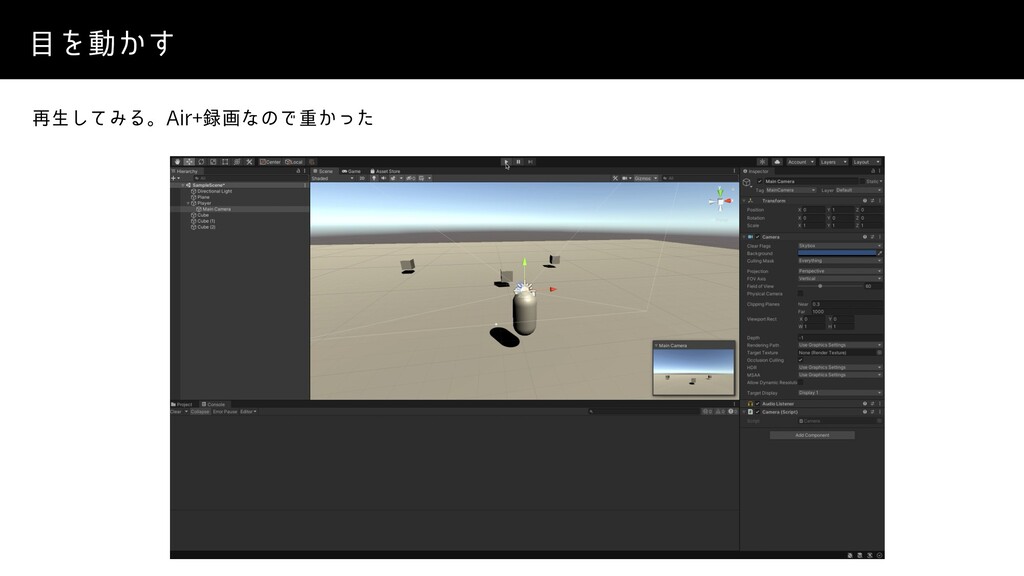Select the Hand tool in Unity toolbar
Image resolution: width=1024 pixels, height=576 pixels.
(x=177, y=162)
